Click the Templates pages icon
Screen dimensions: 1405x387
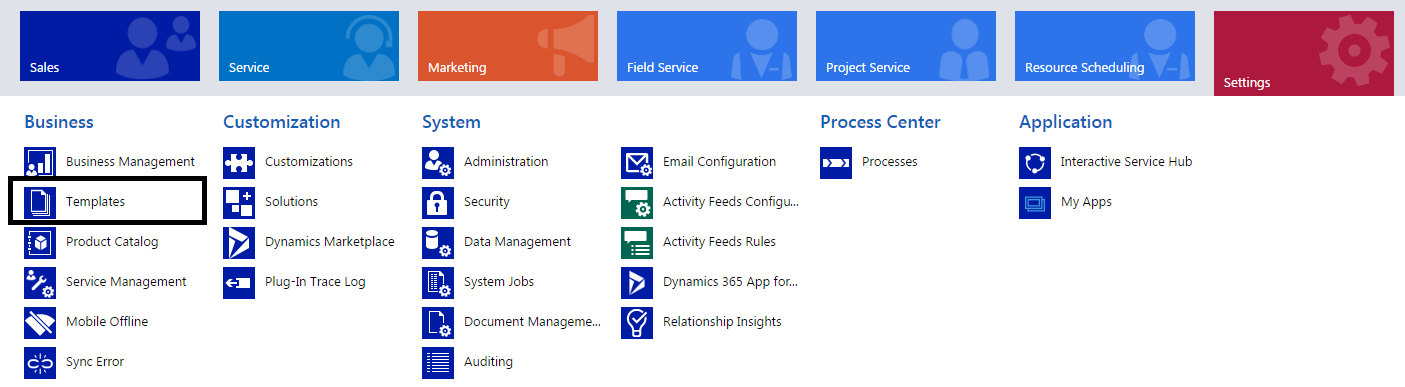point(40,202)
